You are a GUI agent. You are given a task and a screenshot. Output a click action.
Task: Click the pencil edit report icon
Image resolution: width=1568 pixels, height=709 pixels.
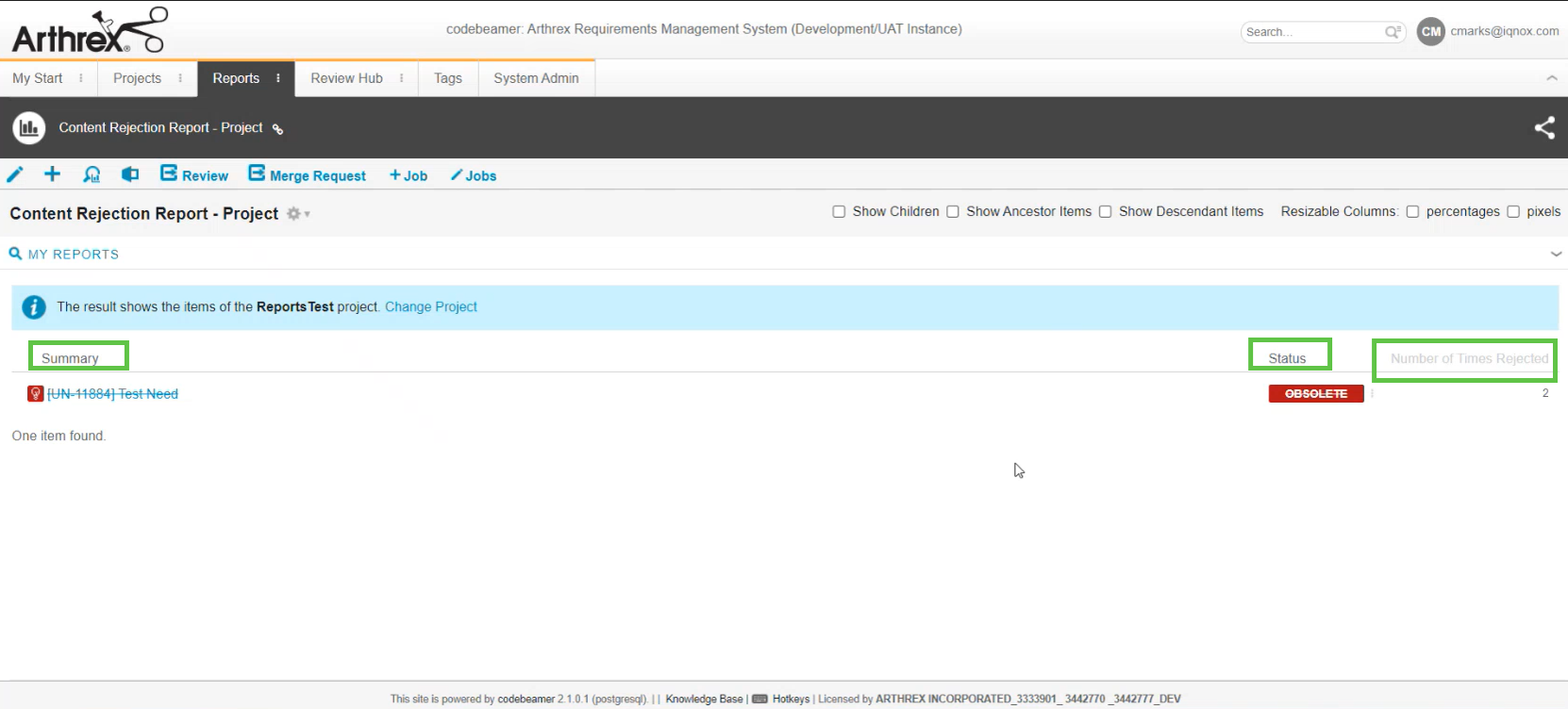click(x=15, y=174)
